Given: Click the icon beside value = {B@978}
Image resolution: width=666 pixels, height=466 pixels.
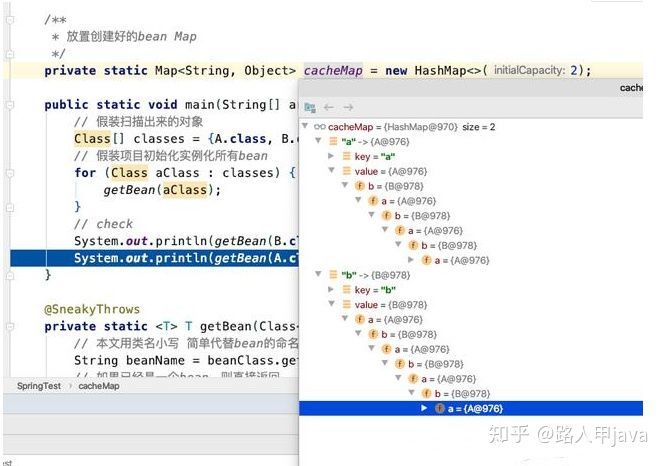Looking at the screenshot, I should coord(347,305).
